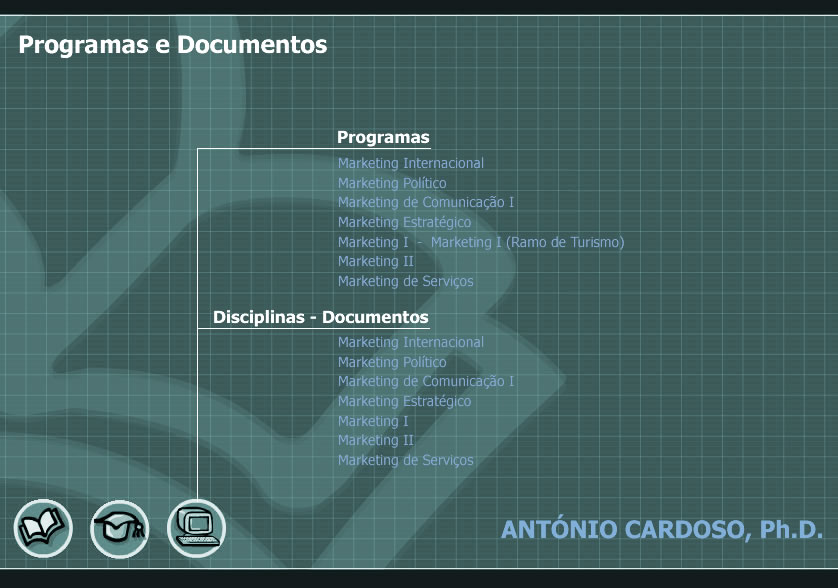
Task: Click the open book icon
Action: pyautogui.click(x=43, y=528)
